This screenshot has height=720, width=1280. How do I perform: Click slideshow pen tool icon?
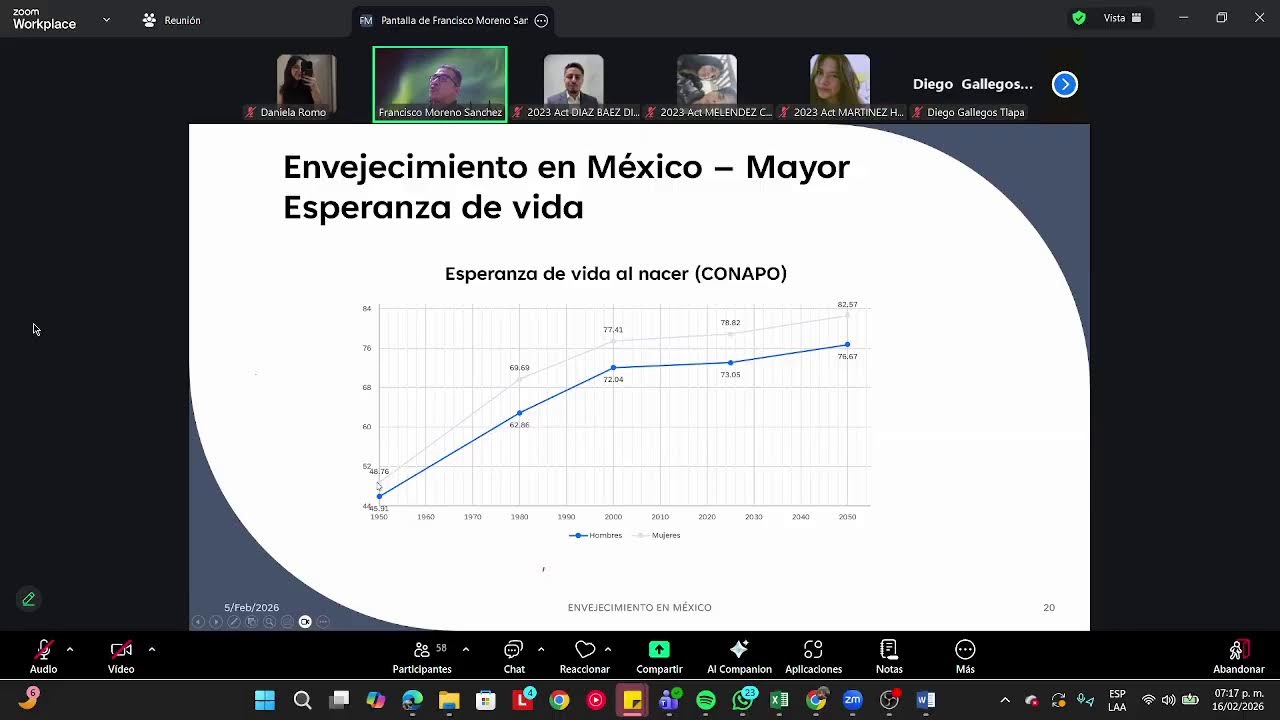point(234,622)
